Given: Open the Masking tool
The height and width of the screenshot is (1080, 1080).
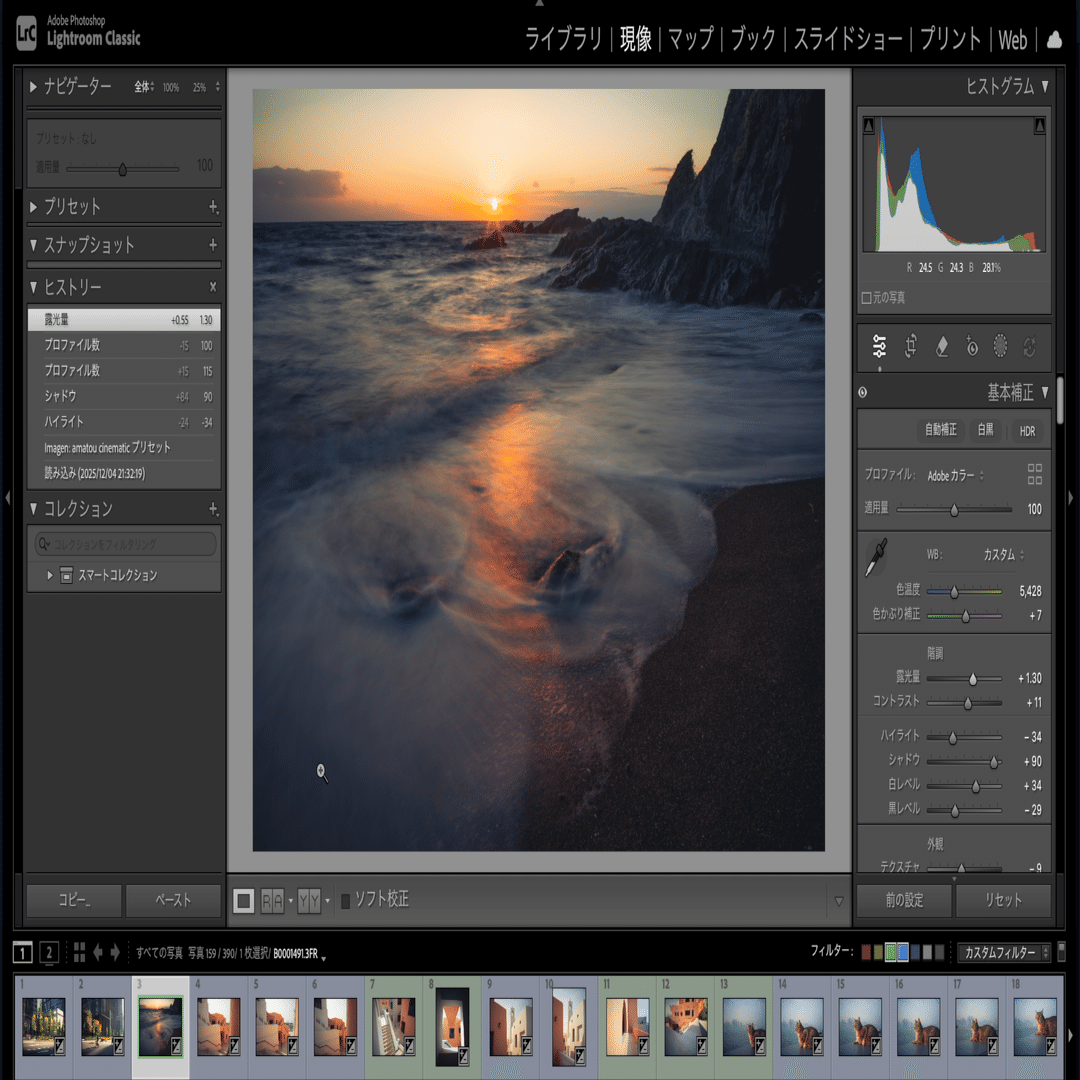Looking at the screenshot, I should pyautogui.click(x=1000, y=346).
